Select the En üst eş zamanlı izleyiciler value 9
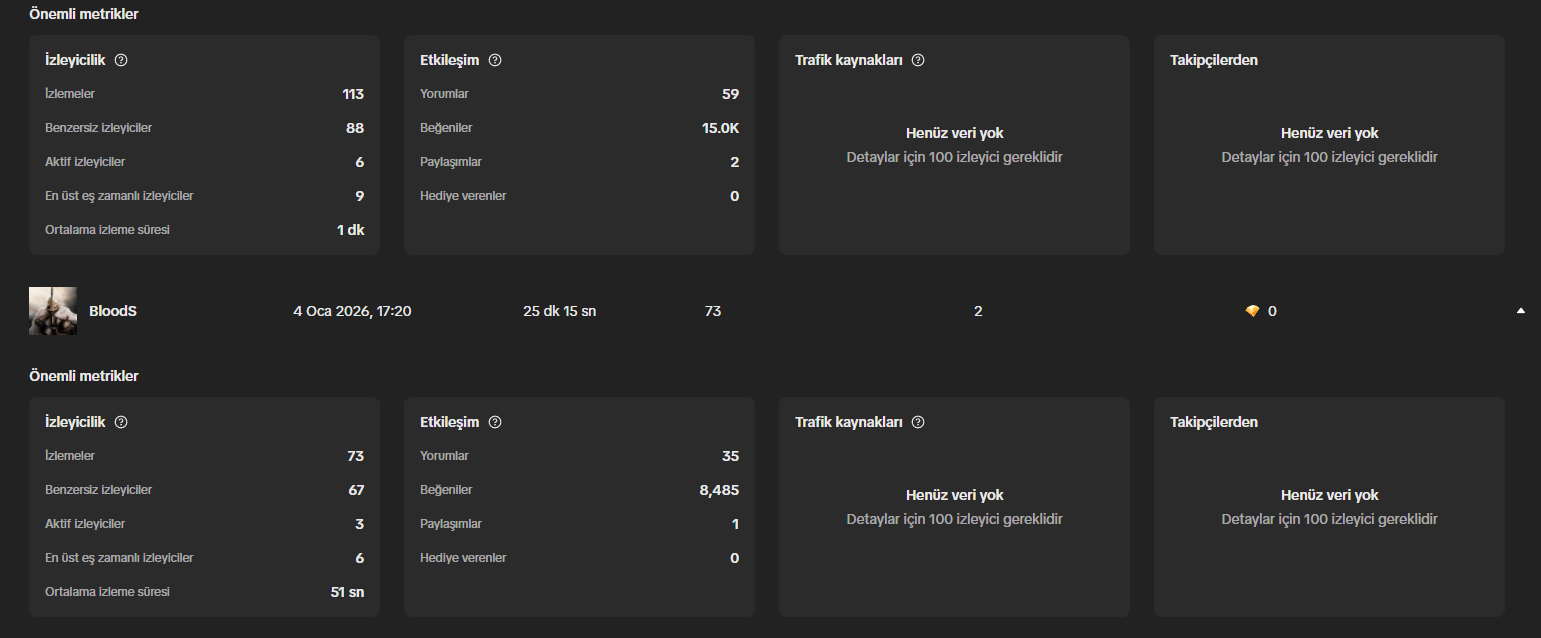Screen dimensions: 1541x638 tap(360, 196)
